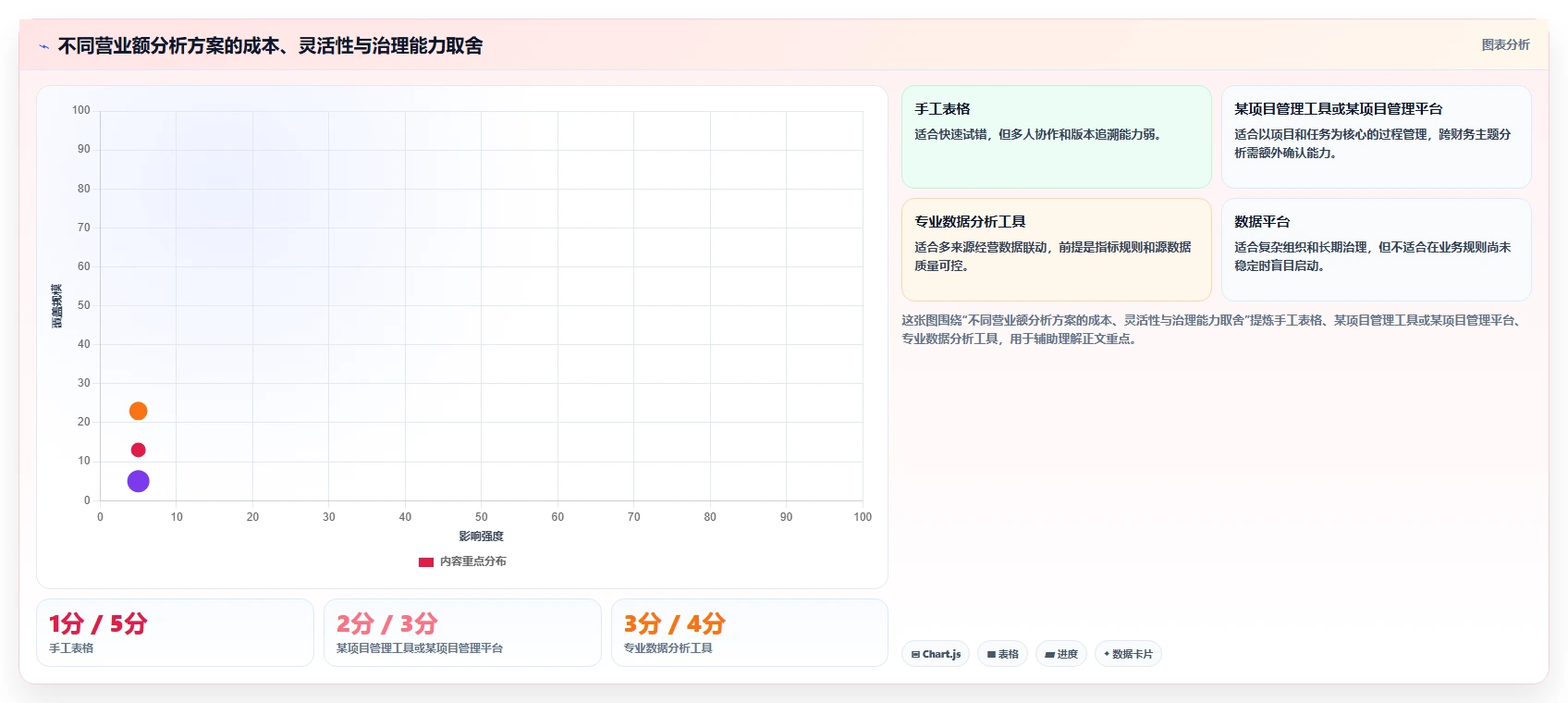Viewport: 1568px width, 703px height.
Task: Click y-axis tick label 100
Action: pos(81,110)
